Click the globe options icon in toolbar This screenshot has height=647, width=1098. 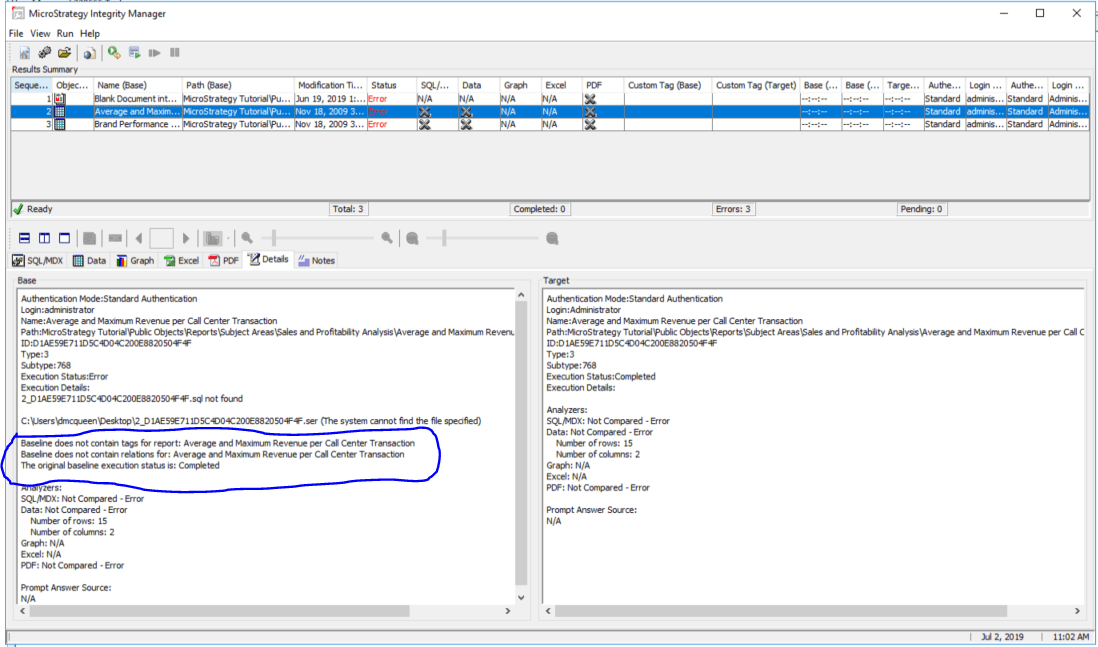pos(90,52)
